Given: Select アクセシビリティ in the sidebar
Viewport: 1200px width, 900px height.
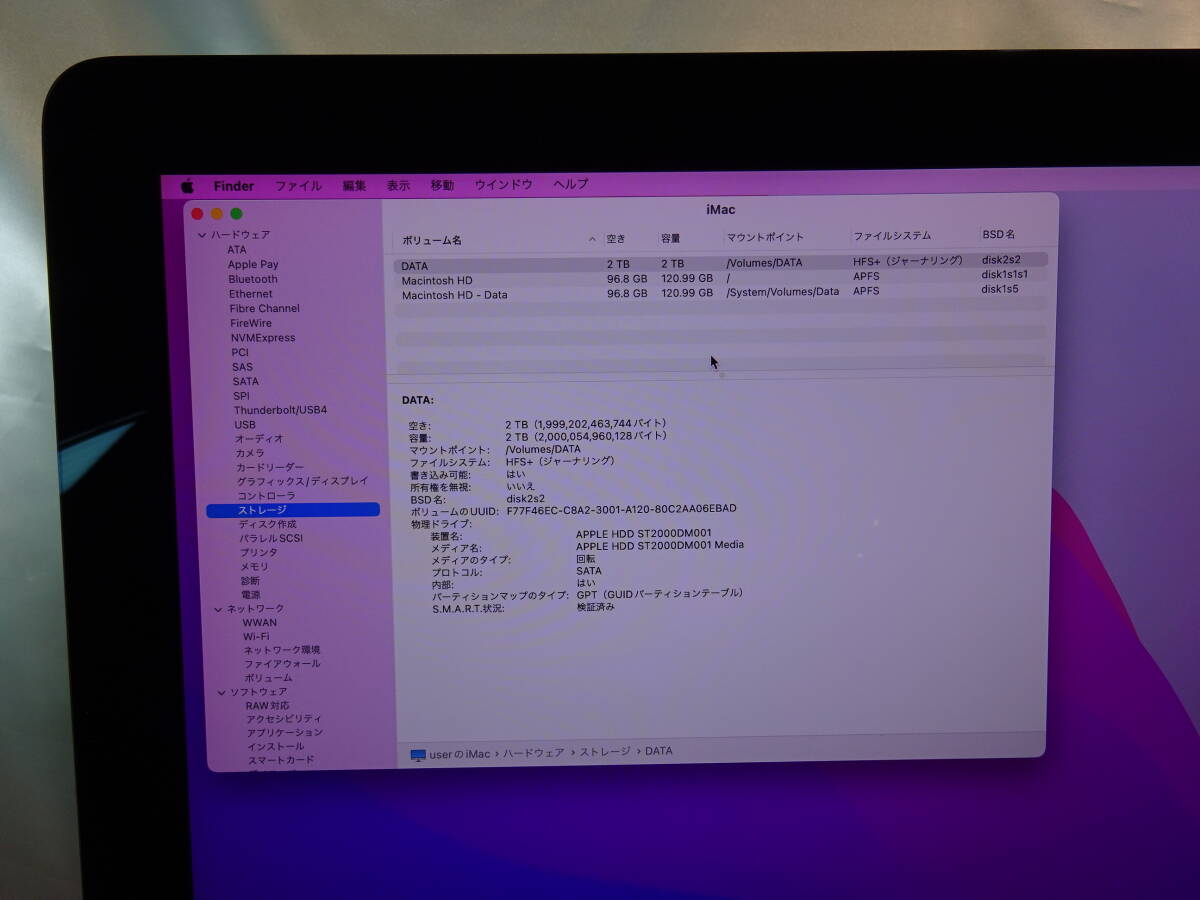Looking at the screenshot, I should (284, 719).
